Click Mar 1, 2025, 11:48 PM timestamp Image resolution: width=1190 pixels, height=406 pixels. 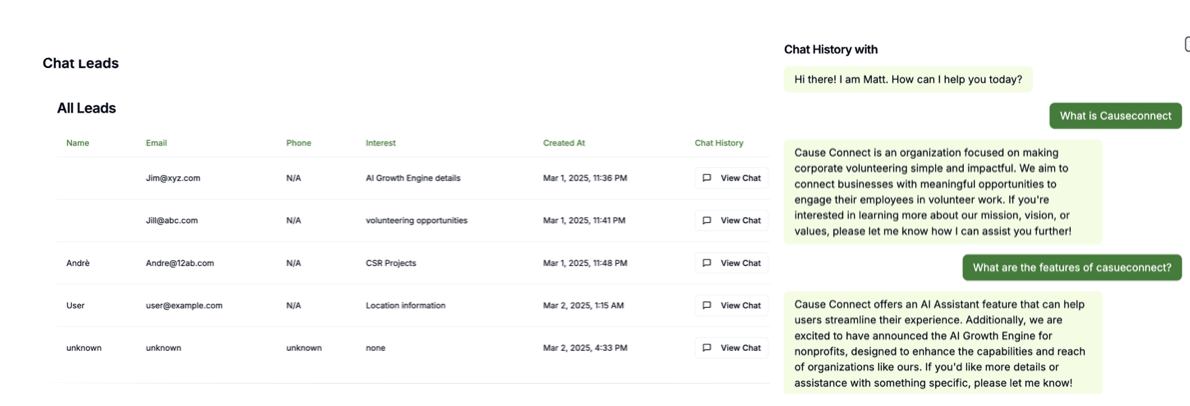pos(585,263)
